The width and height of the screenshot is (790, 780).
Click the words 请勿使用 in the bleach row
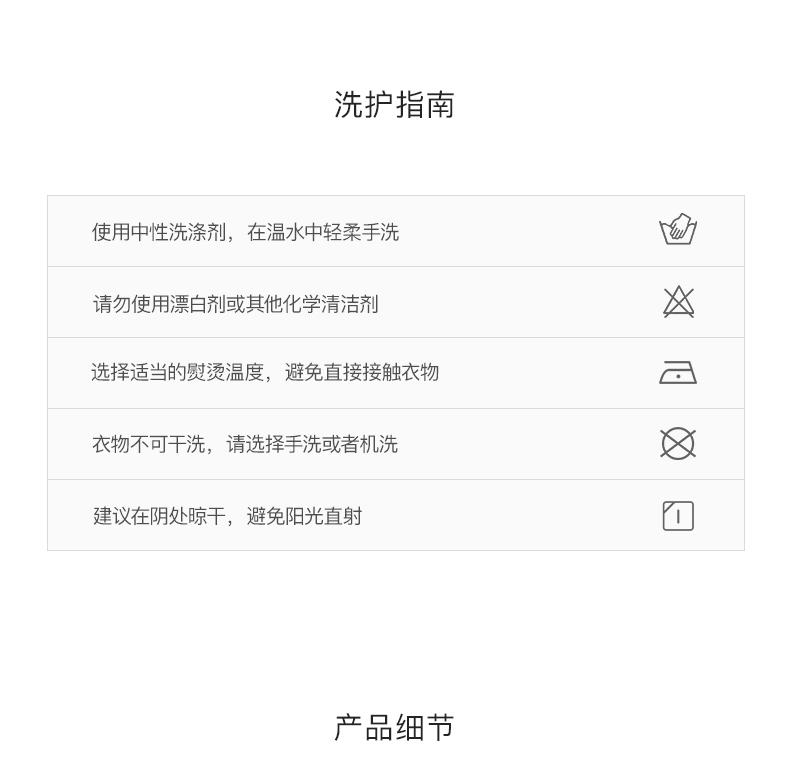(x=131, y=304)
